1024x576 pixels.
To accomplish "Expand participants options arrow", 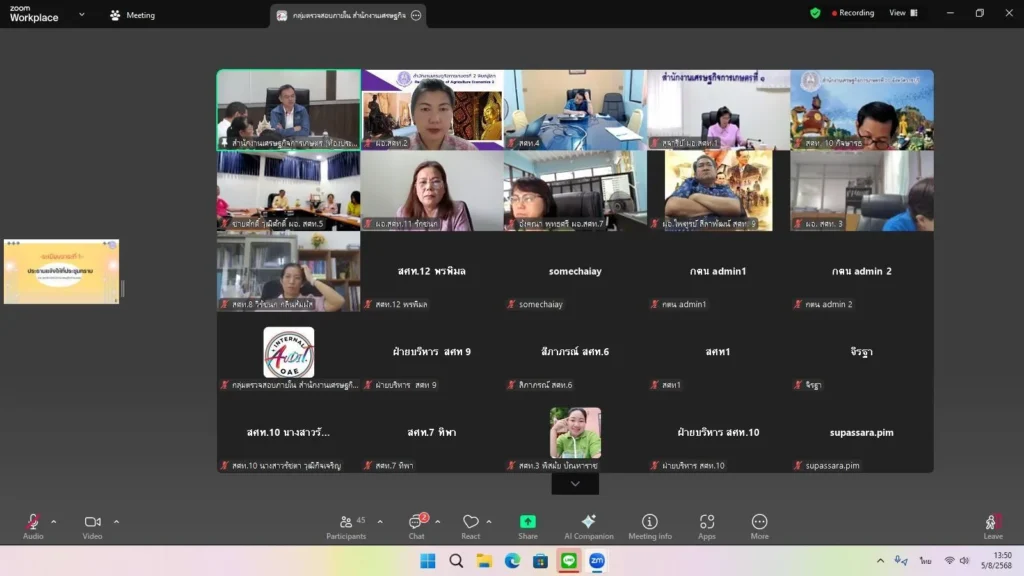I will pos(380,522).
